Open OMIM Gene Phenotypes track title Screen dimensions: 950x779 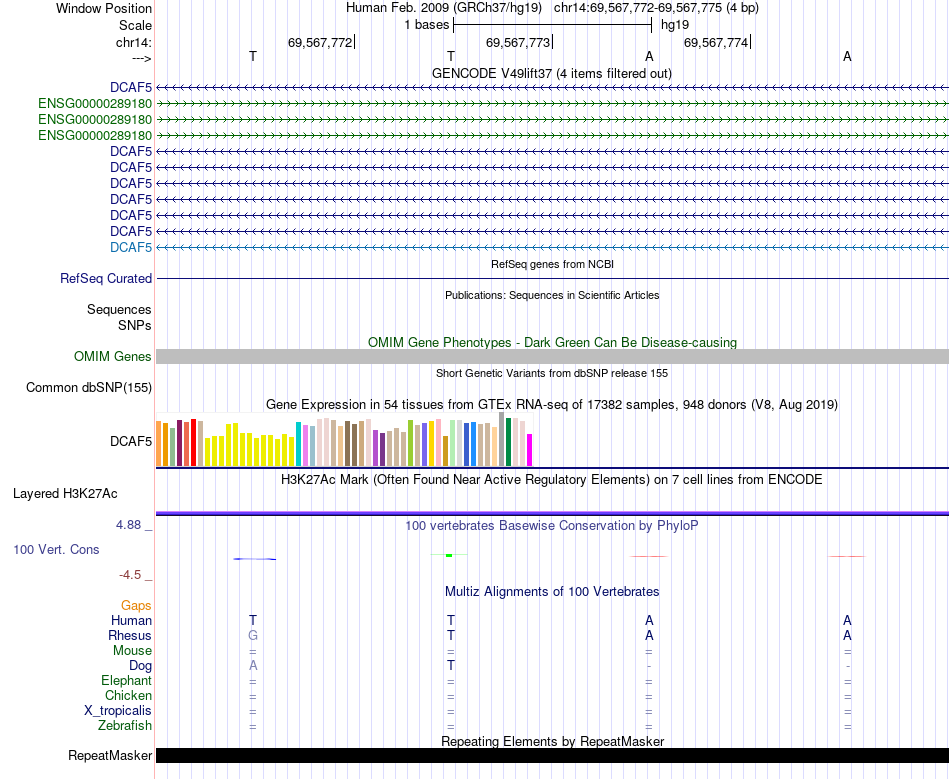point(552,342)
